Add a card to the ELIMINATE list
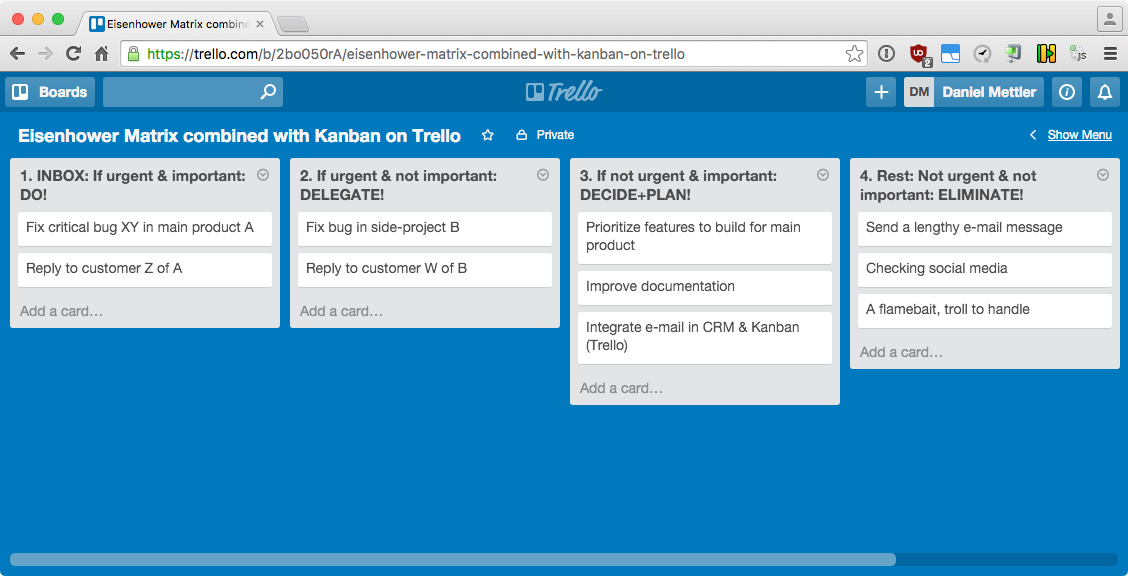Viewport: 1128px width, 576px height. [901, 352]
